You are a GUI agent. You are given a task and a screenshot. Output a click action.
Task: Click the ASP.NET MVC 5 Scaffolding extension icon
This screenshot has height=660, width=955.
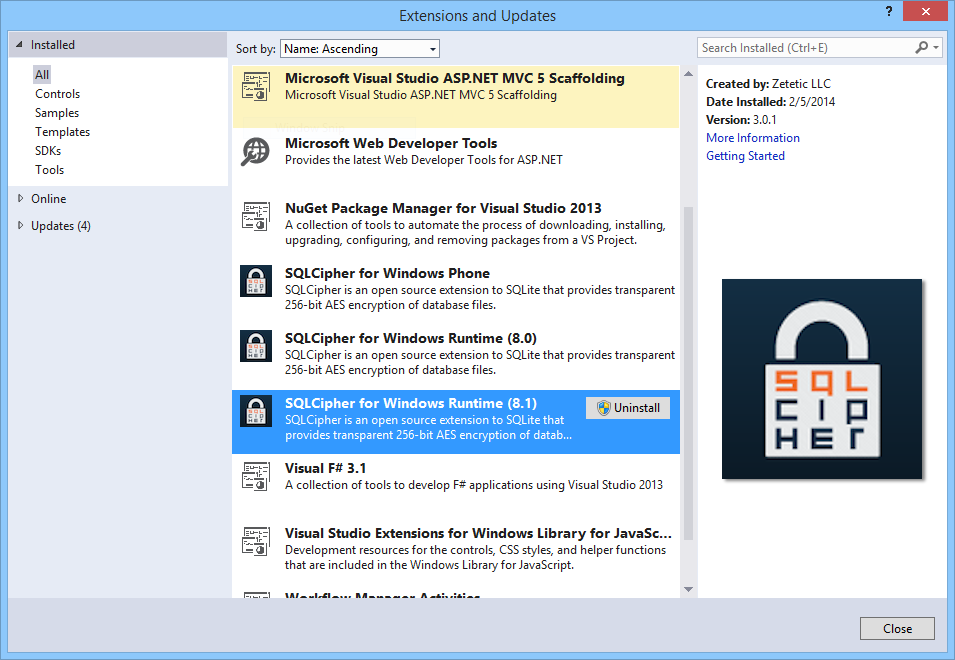pos(256,86)
